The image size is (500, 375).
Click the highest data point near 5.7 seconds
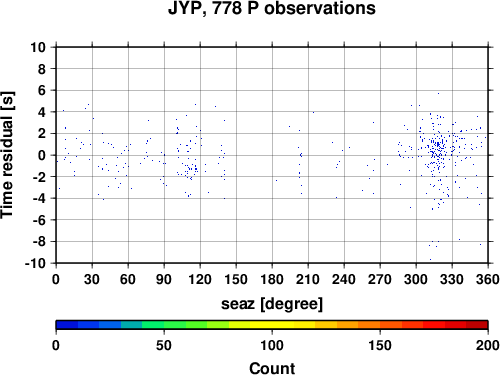coord(438,93)
